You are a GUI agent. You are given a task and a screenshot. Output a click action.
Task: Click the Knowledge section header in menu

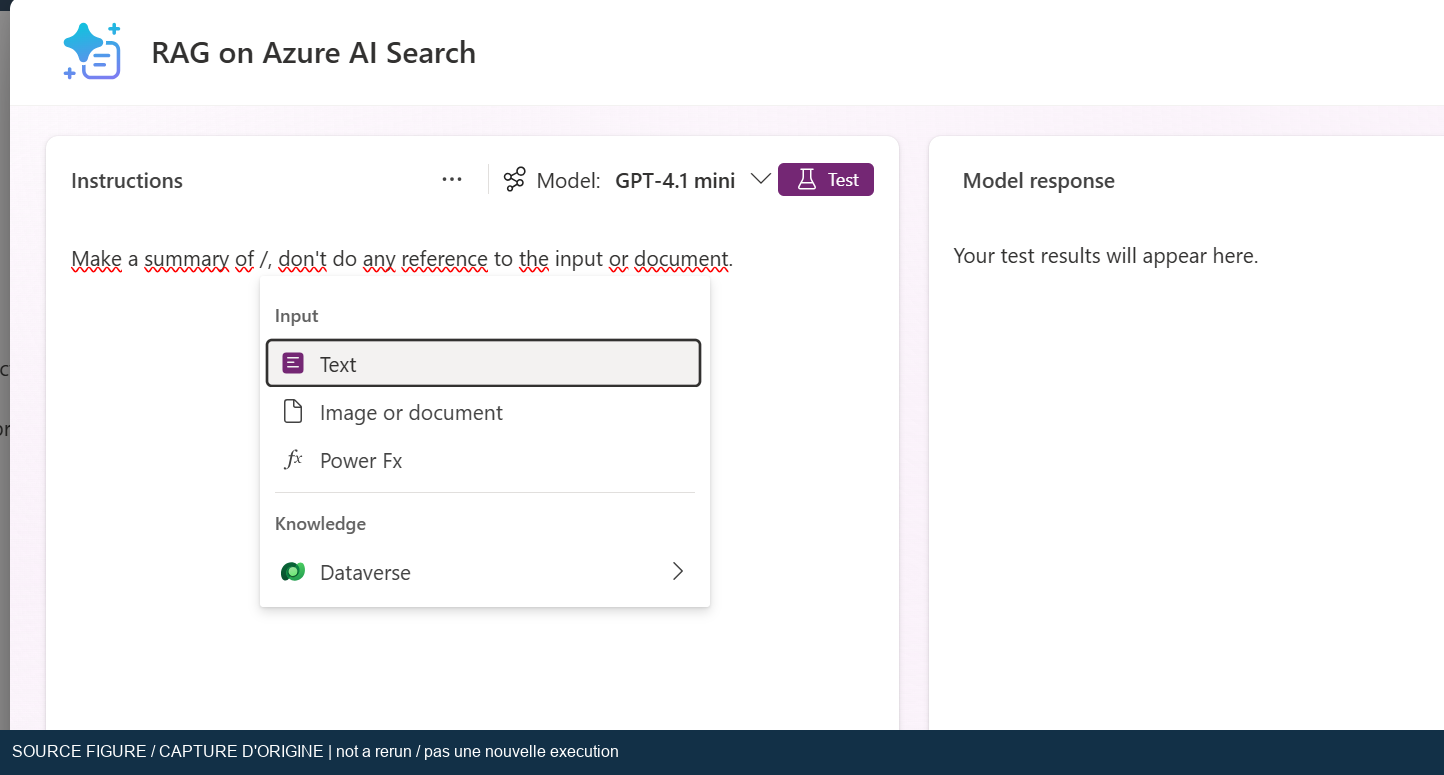pyautogui.click(x=321, y=524)
